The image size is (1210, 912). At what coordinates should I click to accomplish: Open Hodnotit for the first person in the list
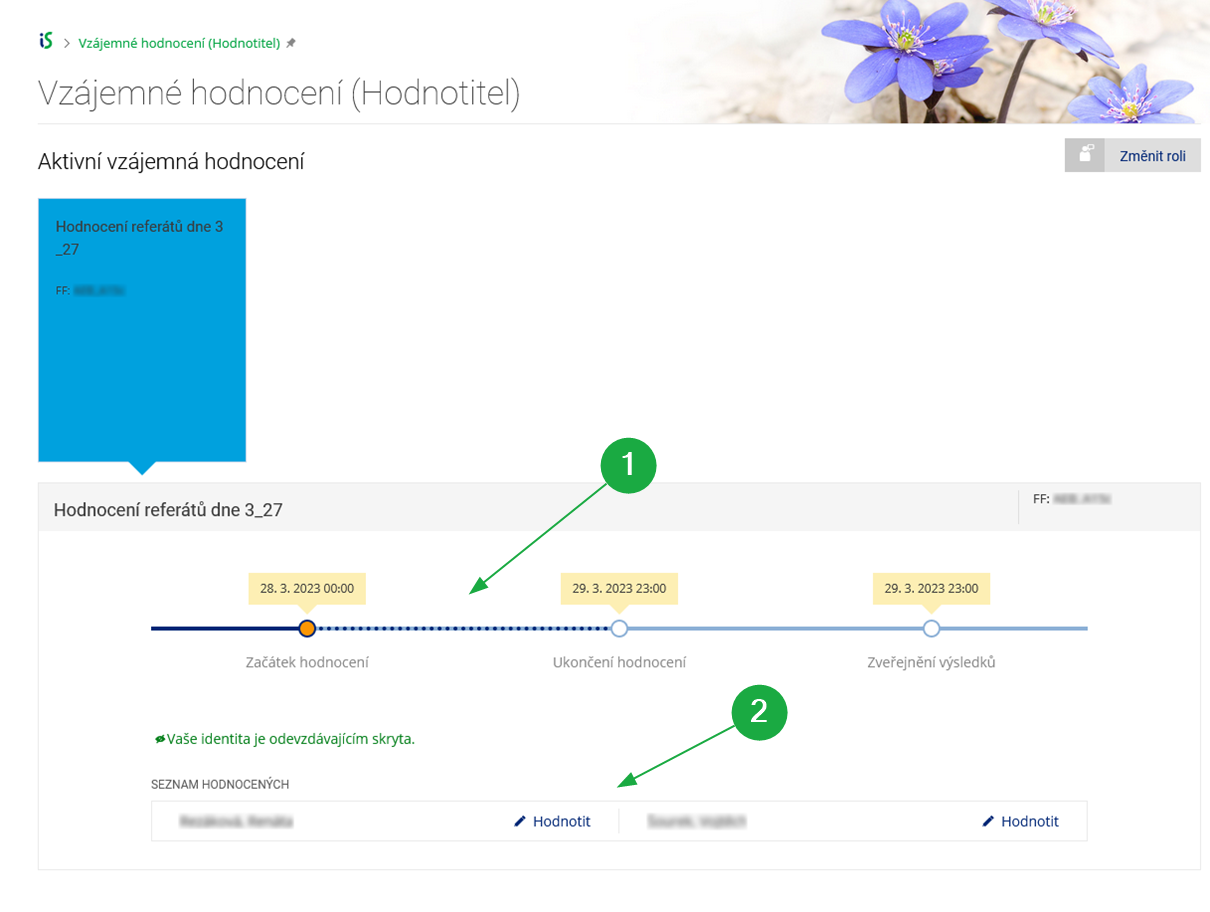tap(561, 821)
